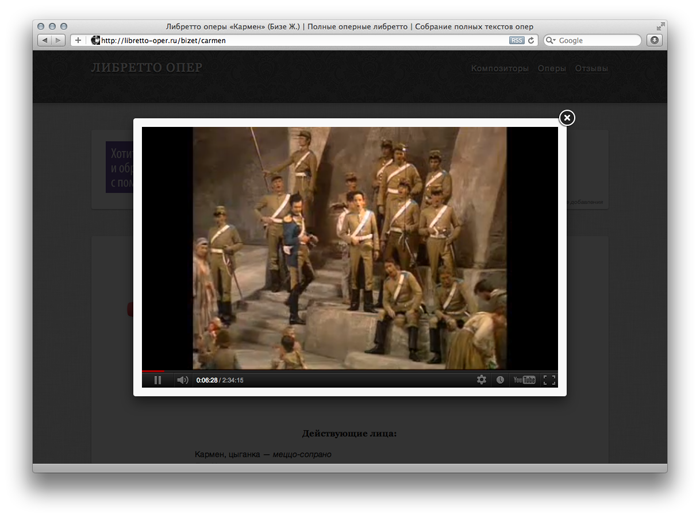Go forward a page in Safari
700x518 pixels.
click(x=58, y=40)
